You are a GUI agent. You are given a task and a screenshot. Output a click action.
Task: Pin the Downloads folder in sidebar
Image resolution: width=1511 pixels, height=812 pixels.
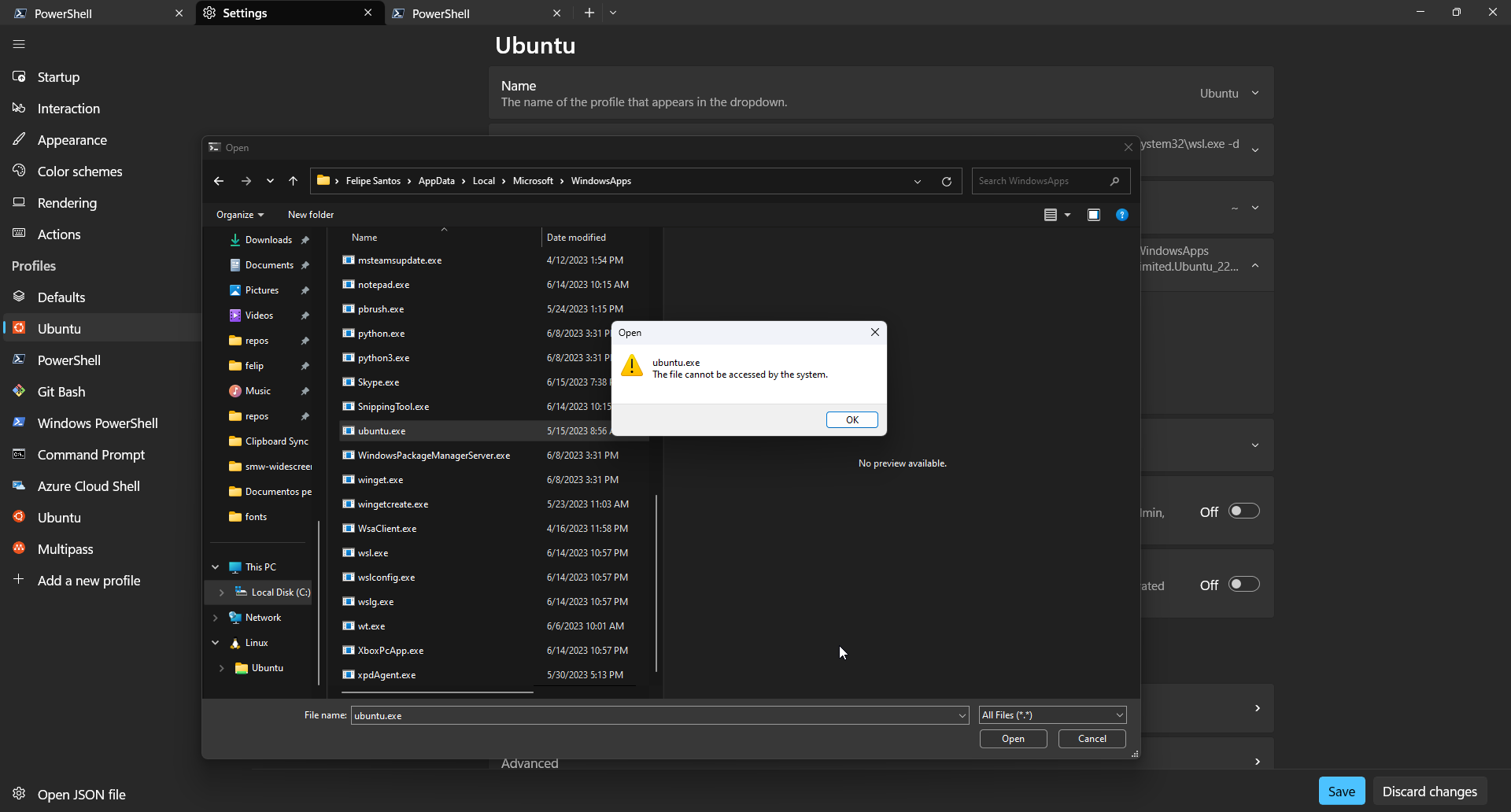tap(306, 239)
